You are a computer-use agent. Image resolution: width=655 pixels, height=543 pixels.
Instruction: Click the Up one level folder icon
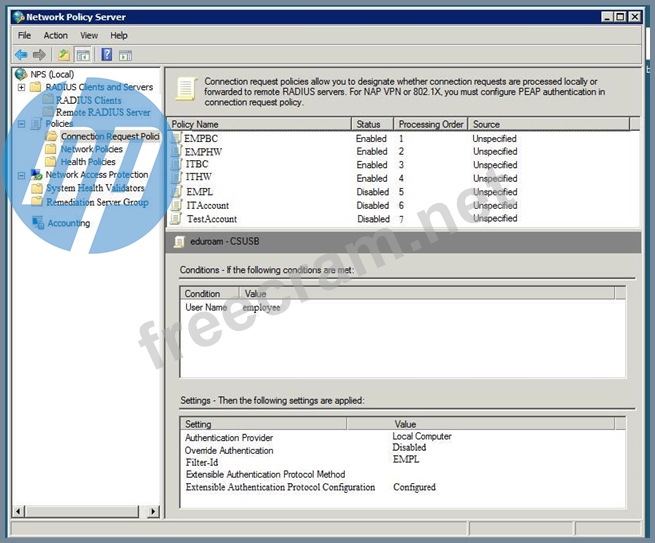pos(63,55)
